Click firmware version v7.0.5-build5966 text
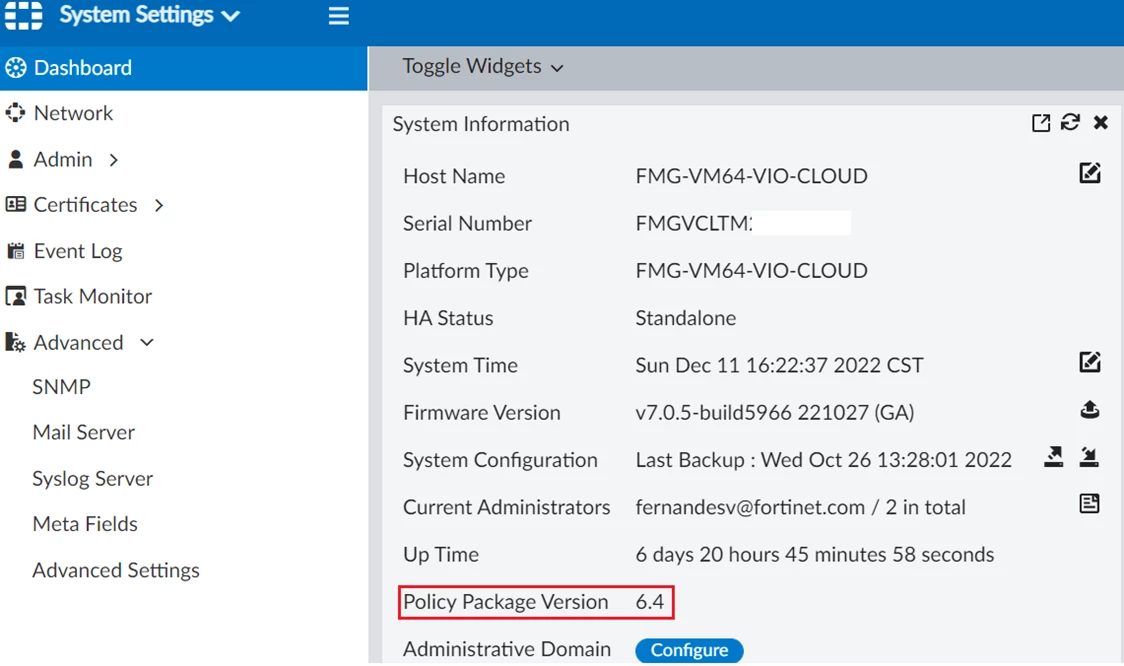Image resolution: width=1124 pixels, height=666 pixels. 774,413
